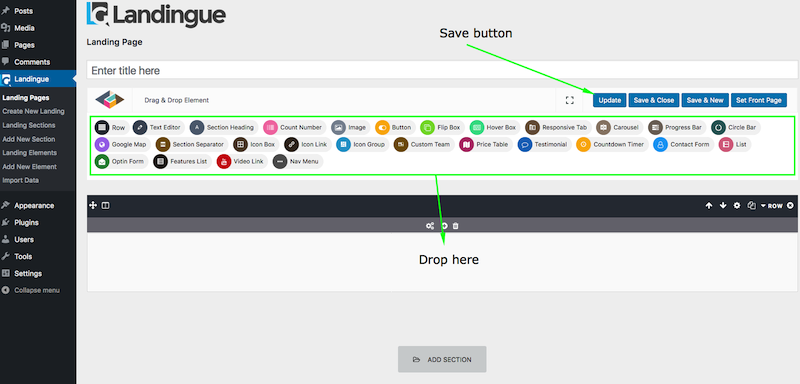Focus the Enter title here field
Screen dimensions: 800x384
click(443, 70)
